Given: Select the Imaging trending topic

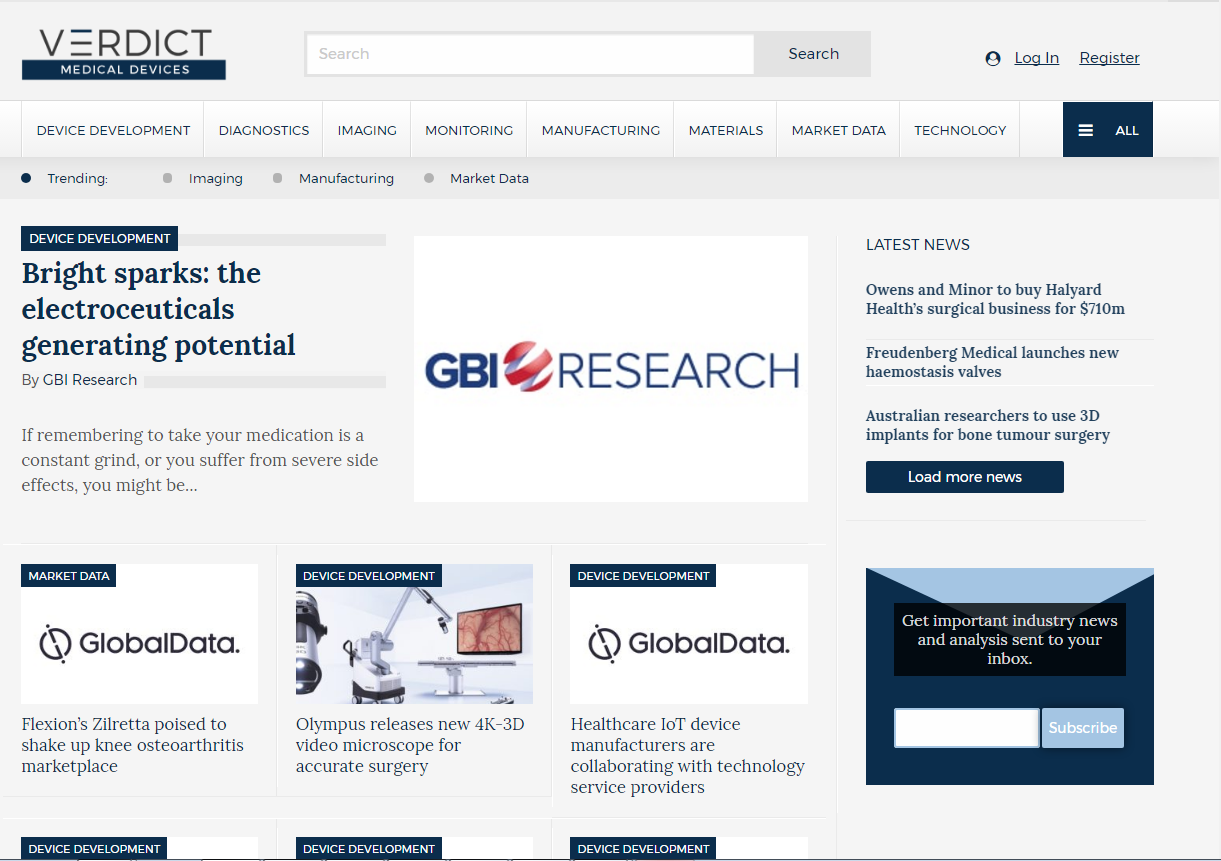Looking at the screenshot, I should tap(215, 179).
